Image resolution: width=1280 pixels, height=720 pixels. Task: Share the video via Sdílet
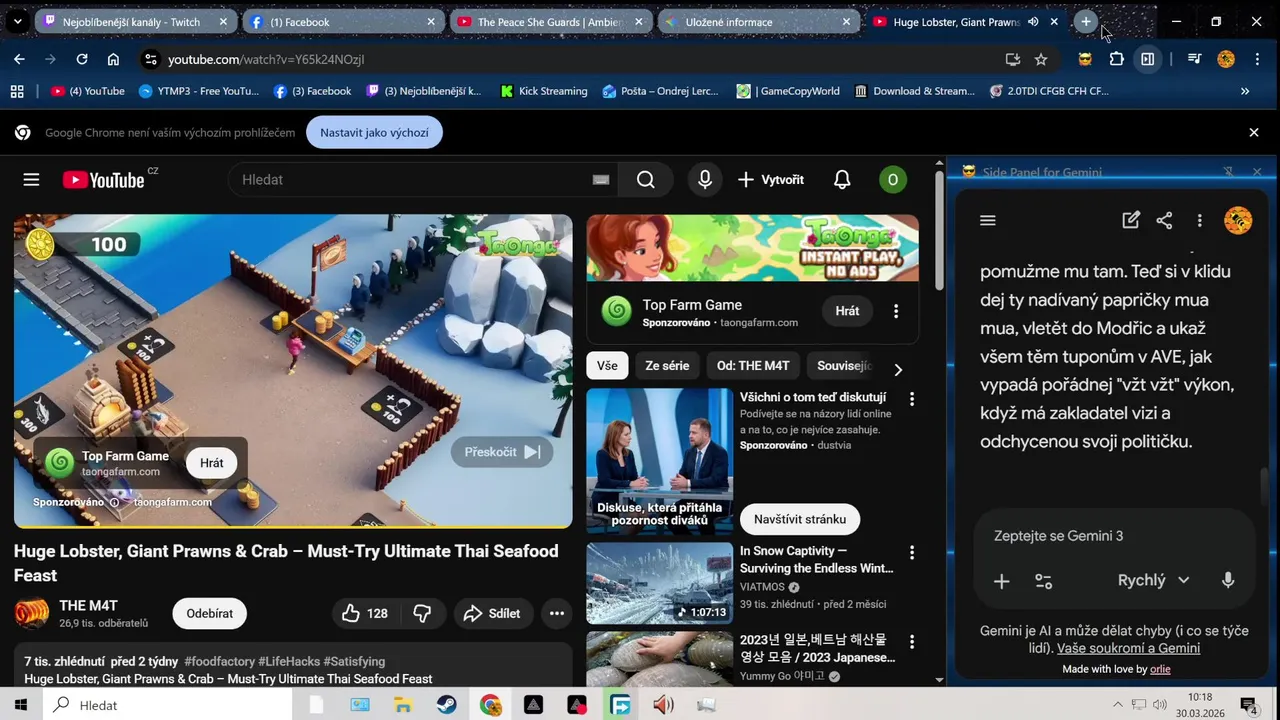coord(492,614)
